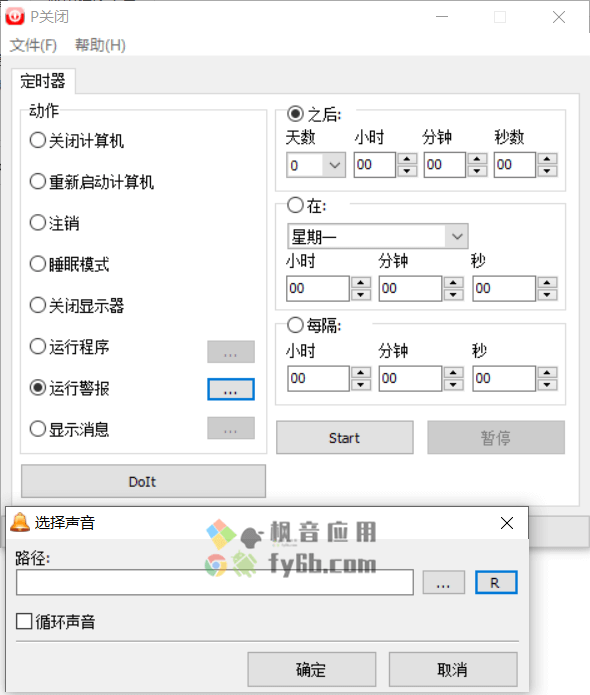This screenshot has width=590, height=695.
Task: Enable 循环声音 checkbox
Action: click(x=24, y=621)
